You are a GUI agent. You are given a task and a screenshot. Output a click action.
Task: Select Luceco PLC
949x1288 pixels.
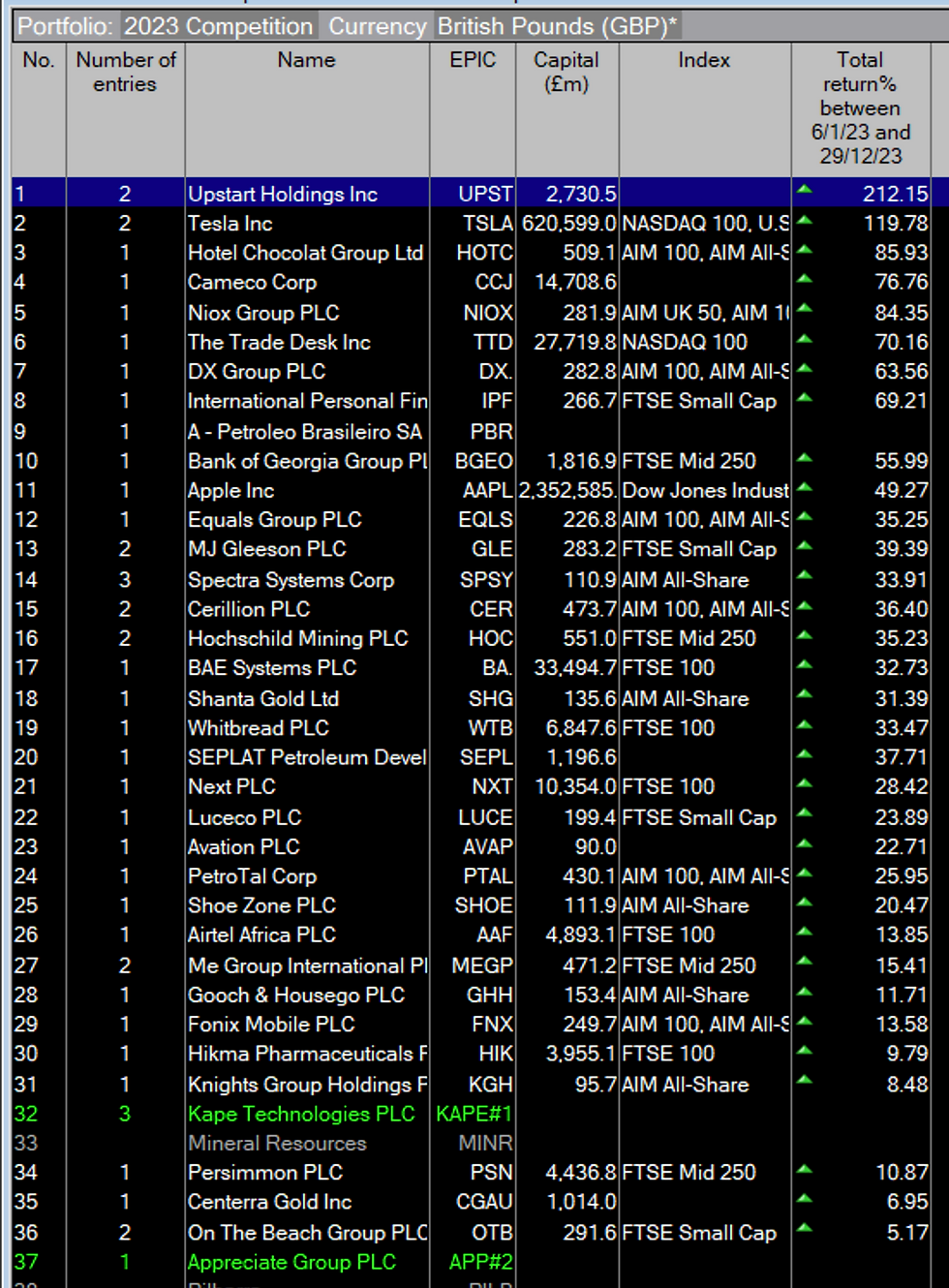[x=244, y=817]
